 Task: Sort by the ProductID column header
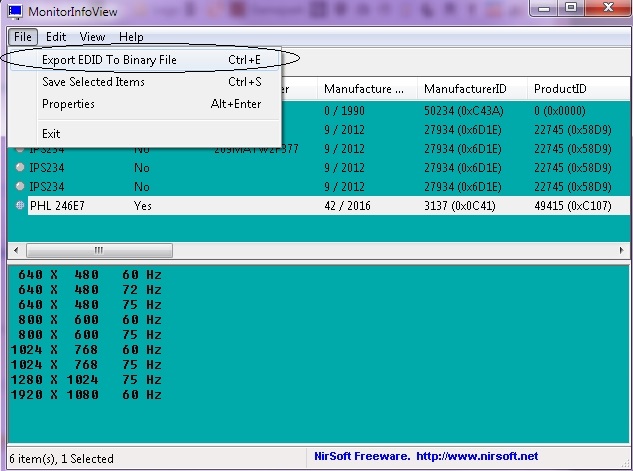coord(570,89)
